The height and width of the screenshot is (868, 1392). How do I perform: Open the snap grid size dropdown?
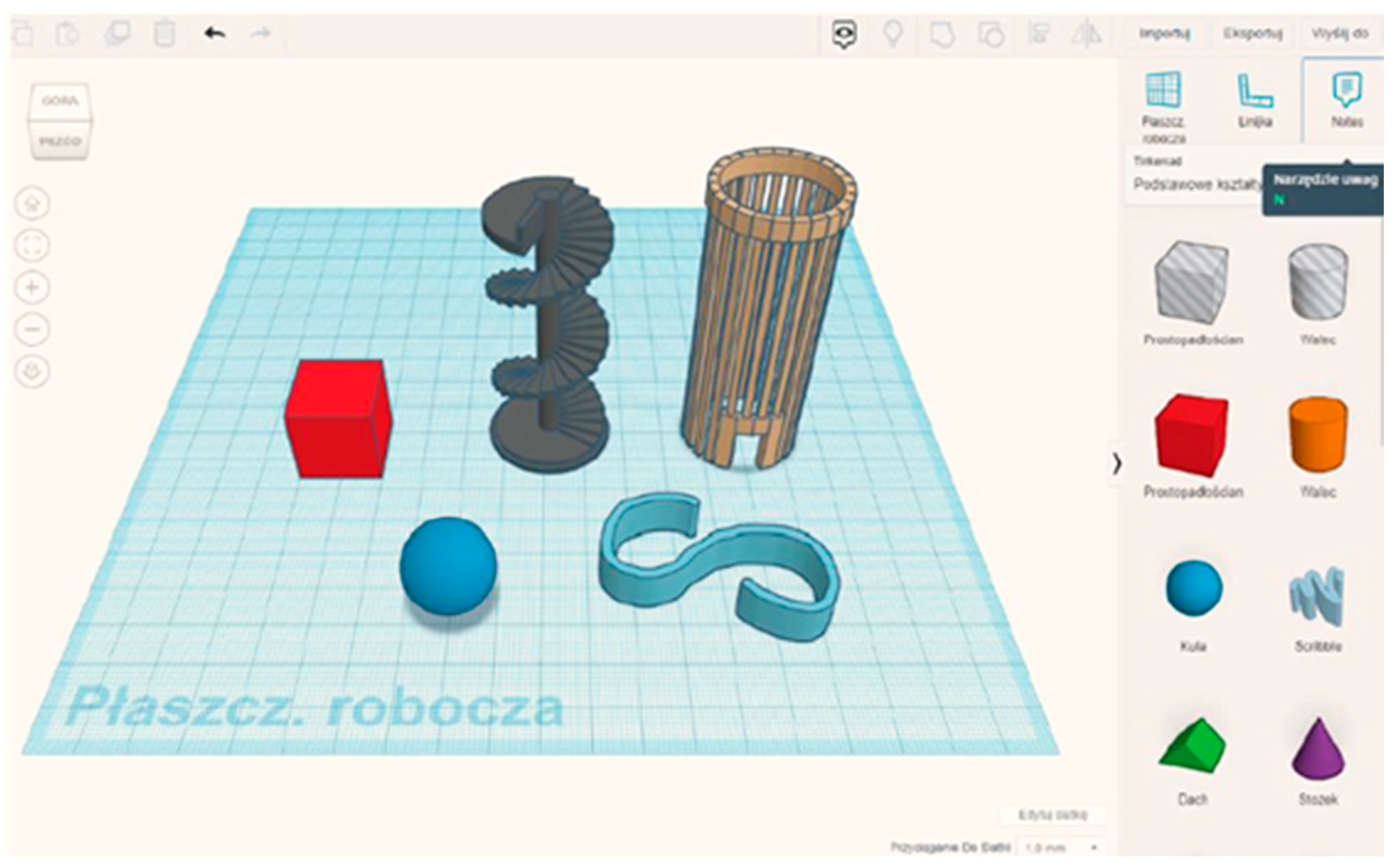1060,847
